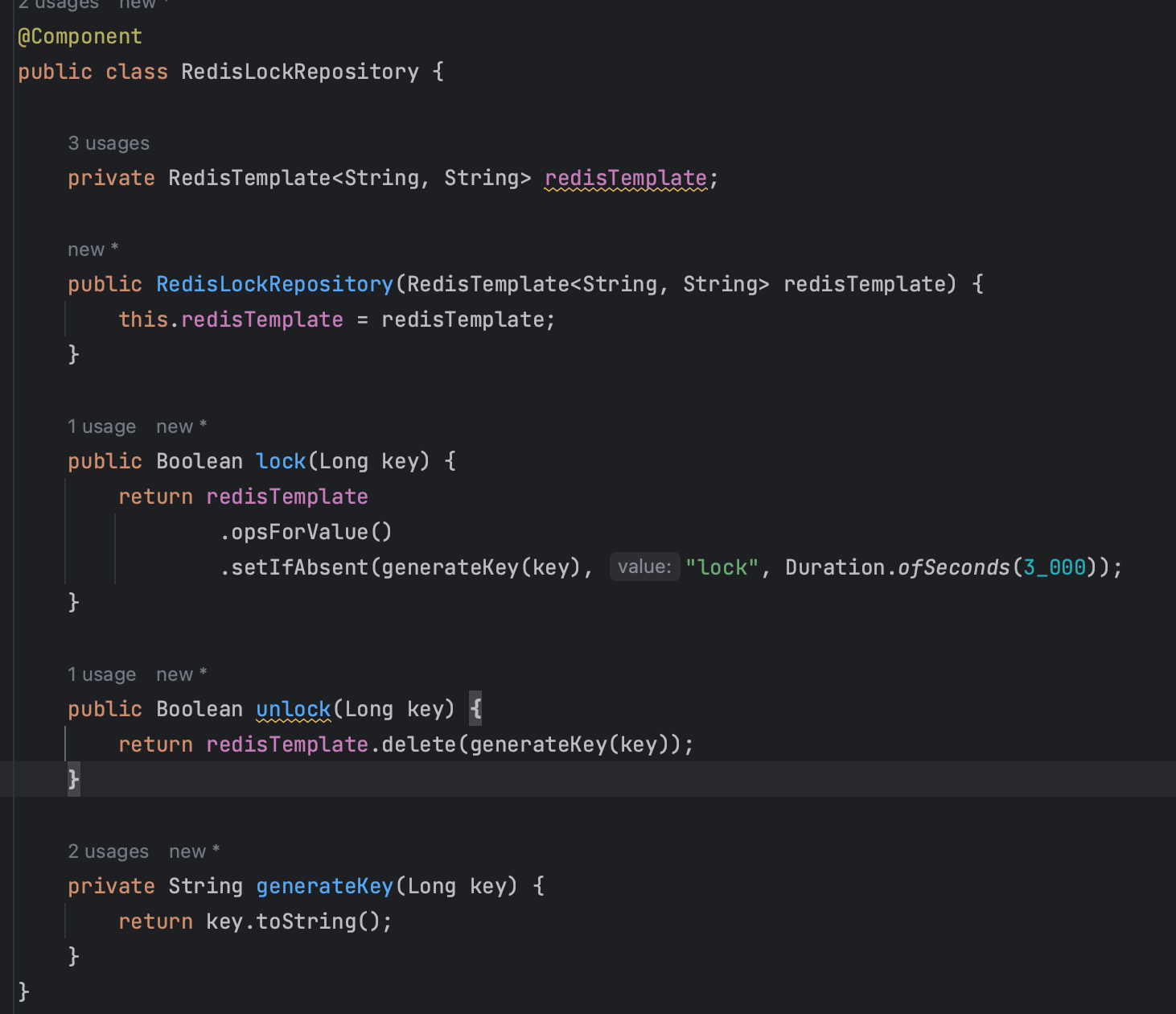
Task: Click 'new *' hint above unlock method
Action: pos(182,674)
